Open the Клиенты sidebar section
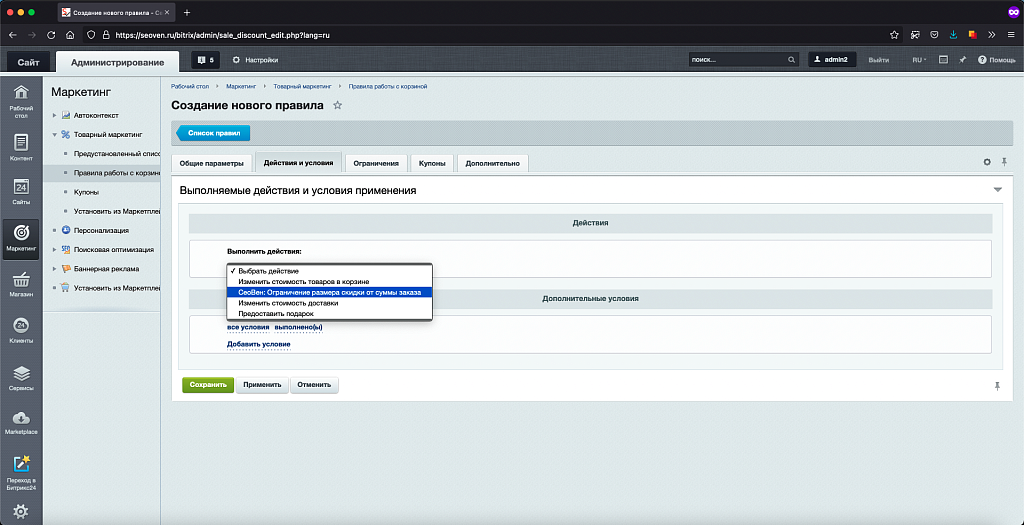The height and width of the screenshot is (525, 1024). click(x=21, y=330)
